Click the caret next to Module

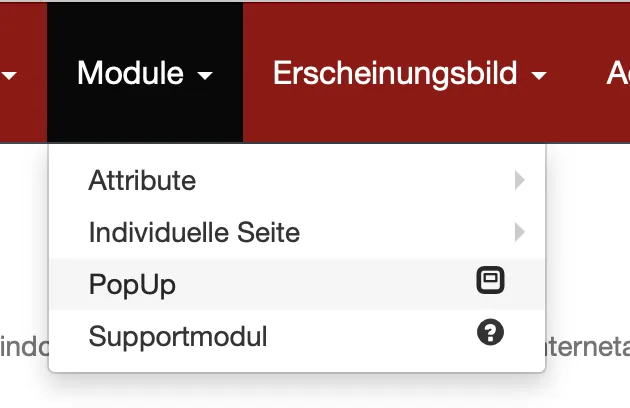pyautogui.click(x=205, y=75)
